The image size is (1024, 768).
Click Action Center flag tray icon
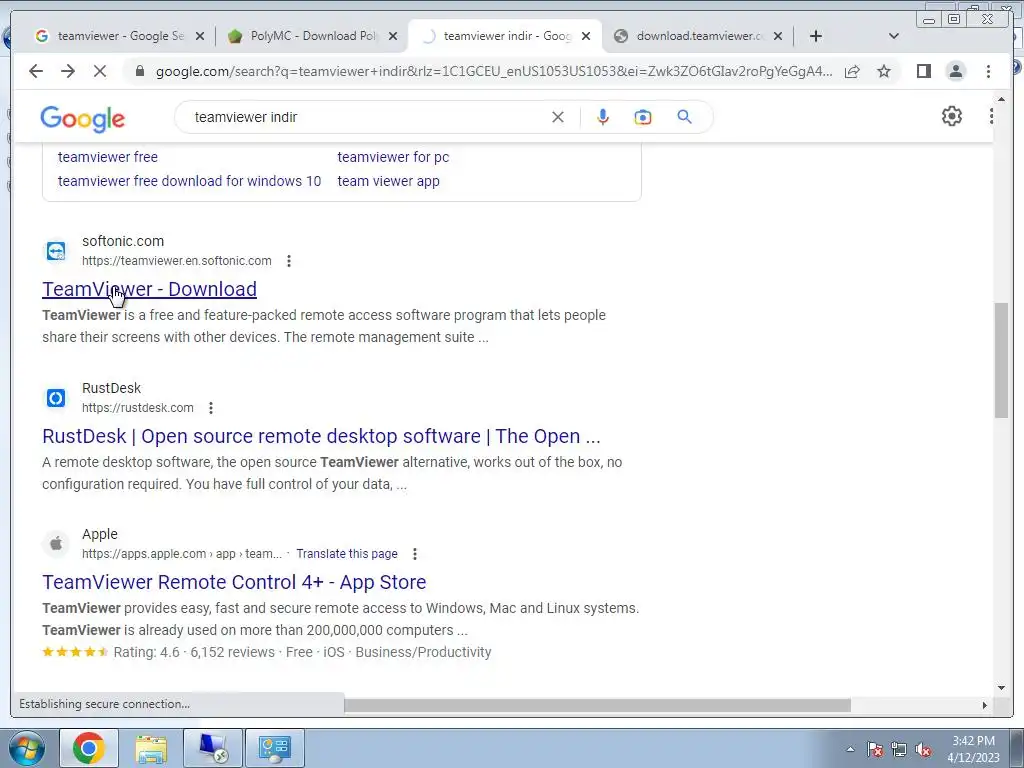click(875, 750)
